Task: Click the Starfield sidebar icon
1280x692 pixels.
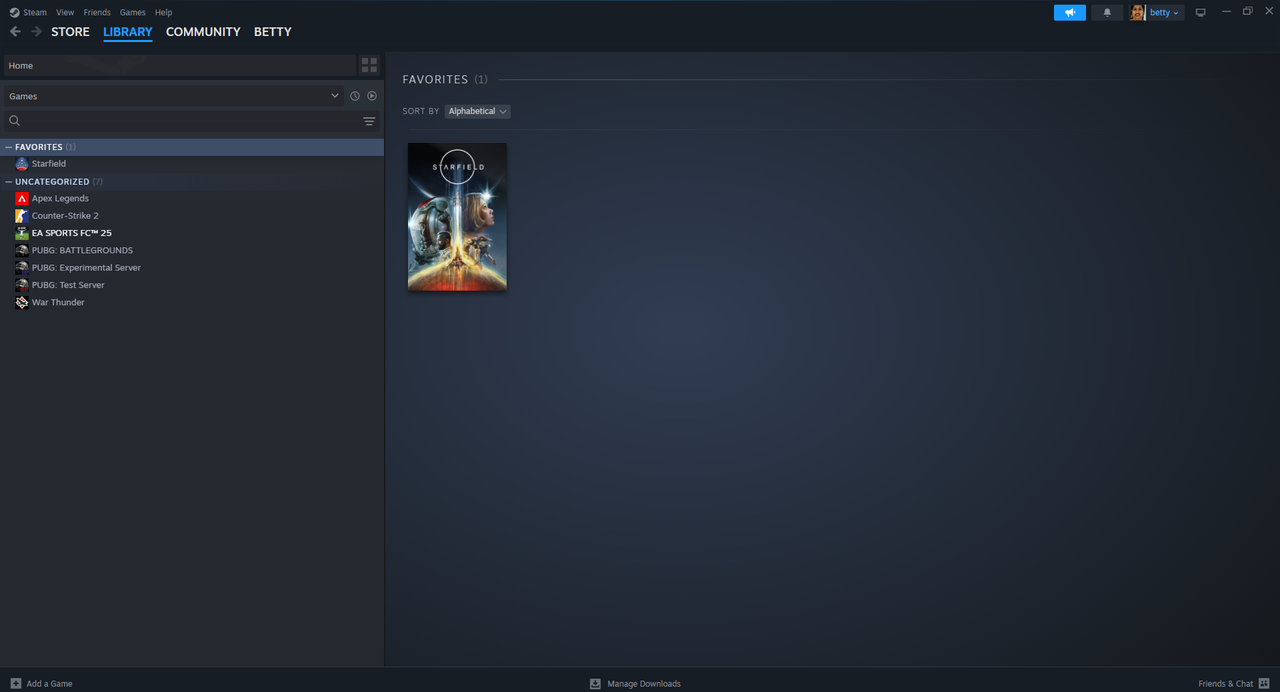Action: click(x=22, y=164)
